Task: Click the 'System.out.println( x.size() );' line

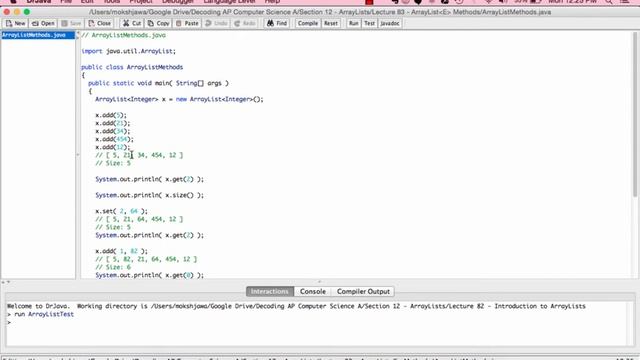Action: (x=149, y=195)
